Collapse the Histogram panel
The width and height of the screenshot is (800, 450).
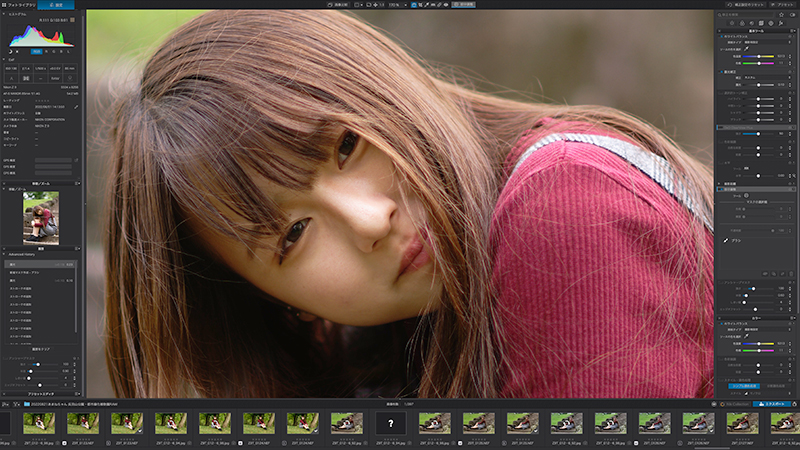tap(4, 14)
